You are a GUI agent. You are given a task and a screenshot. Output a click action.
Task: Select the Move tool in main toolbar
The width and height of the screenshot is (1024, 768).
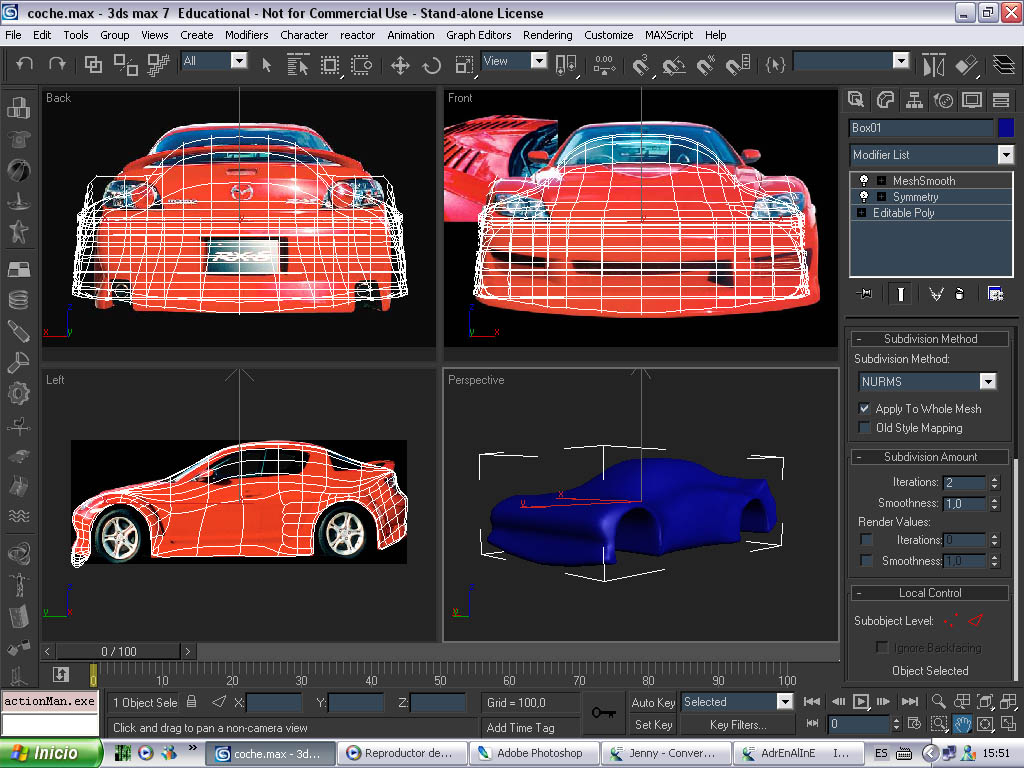pyautogui.click(x=400, y=65)
